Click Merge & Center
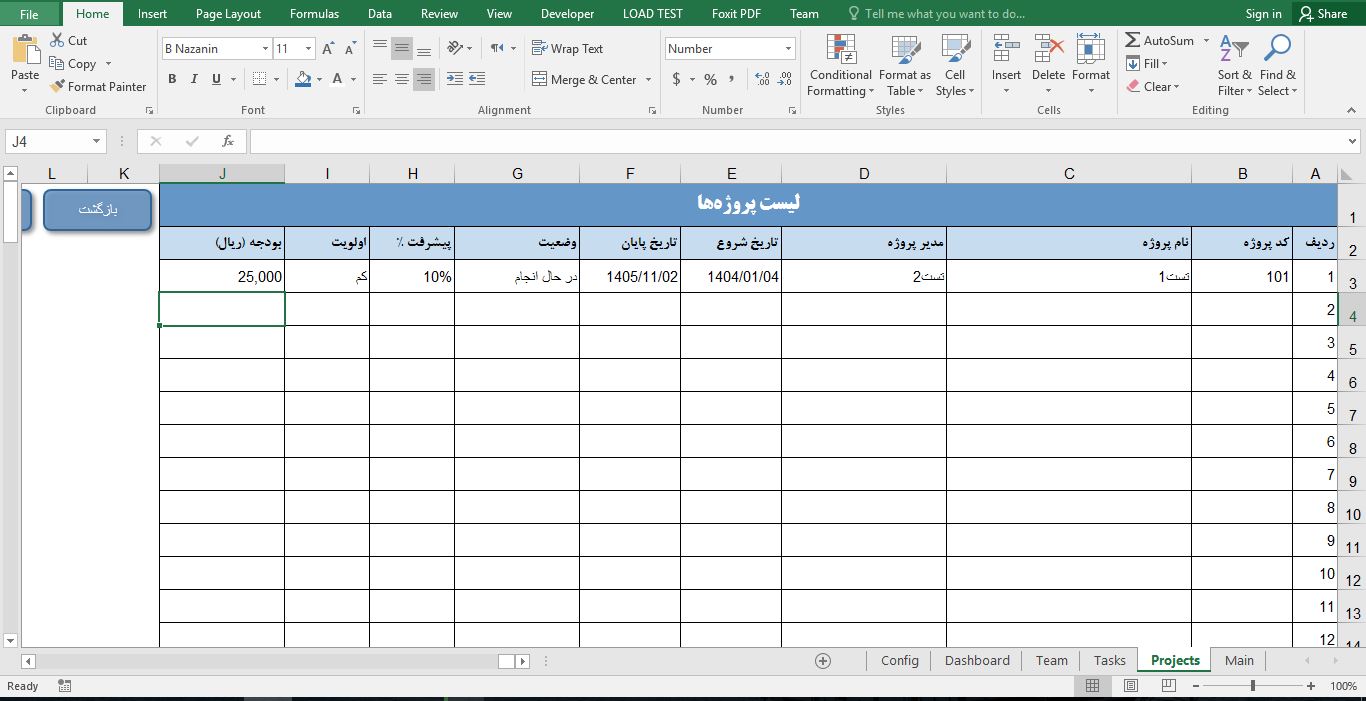Viewport: 1366px width, 701px height. click(x=585, y=79)
